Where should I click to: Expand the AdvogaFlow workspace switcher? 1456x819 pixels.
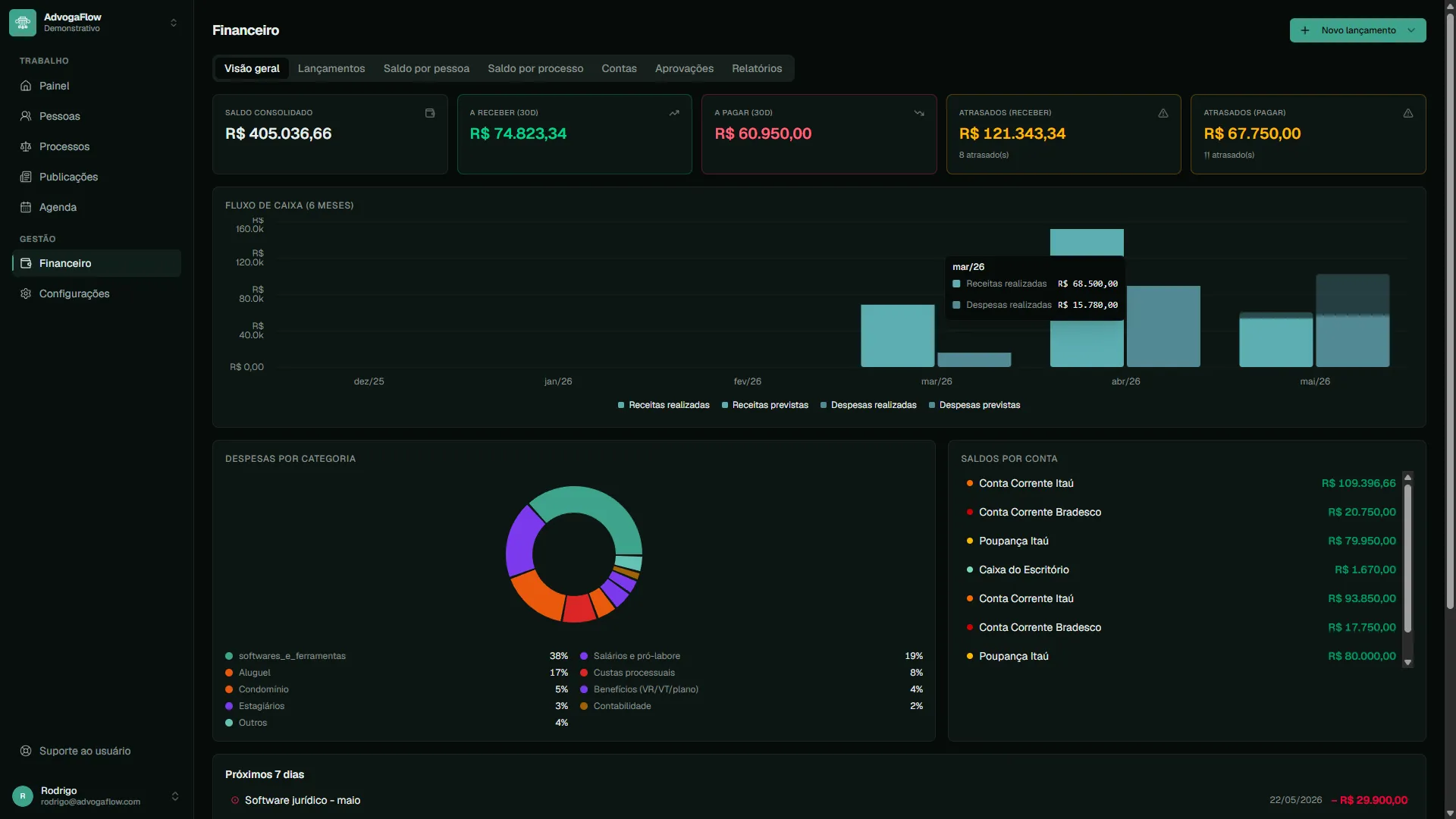tap(174, 23)
